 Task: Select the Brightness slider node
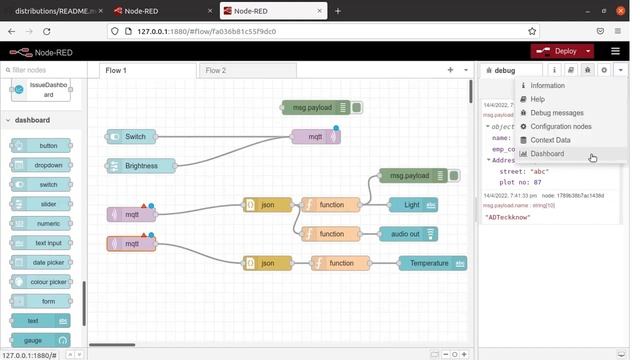141,166
